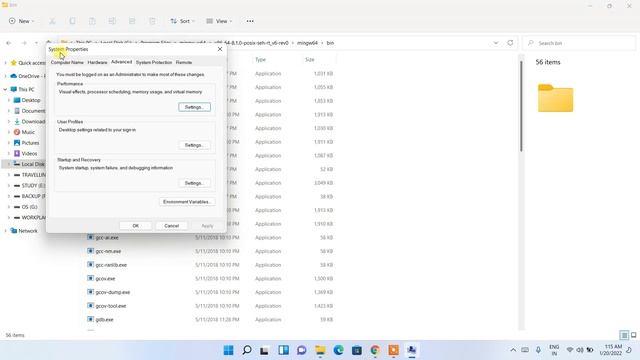The height and width of the screenshot is (360, 640).
Task: Click the gdb.exe application icon
Action: click(x=91, y=319)
